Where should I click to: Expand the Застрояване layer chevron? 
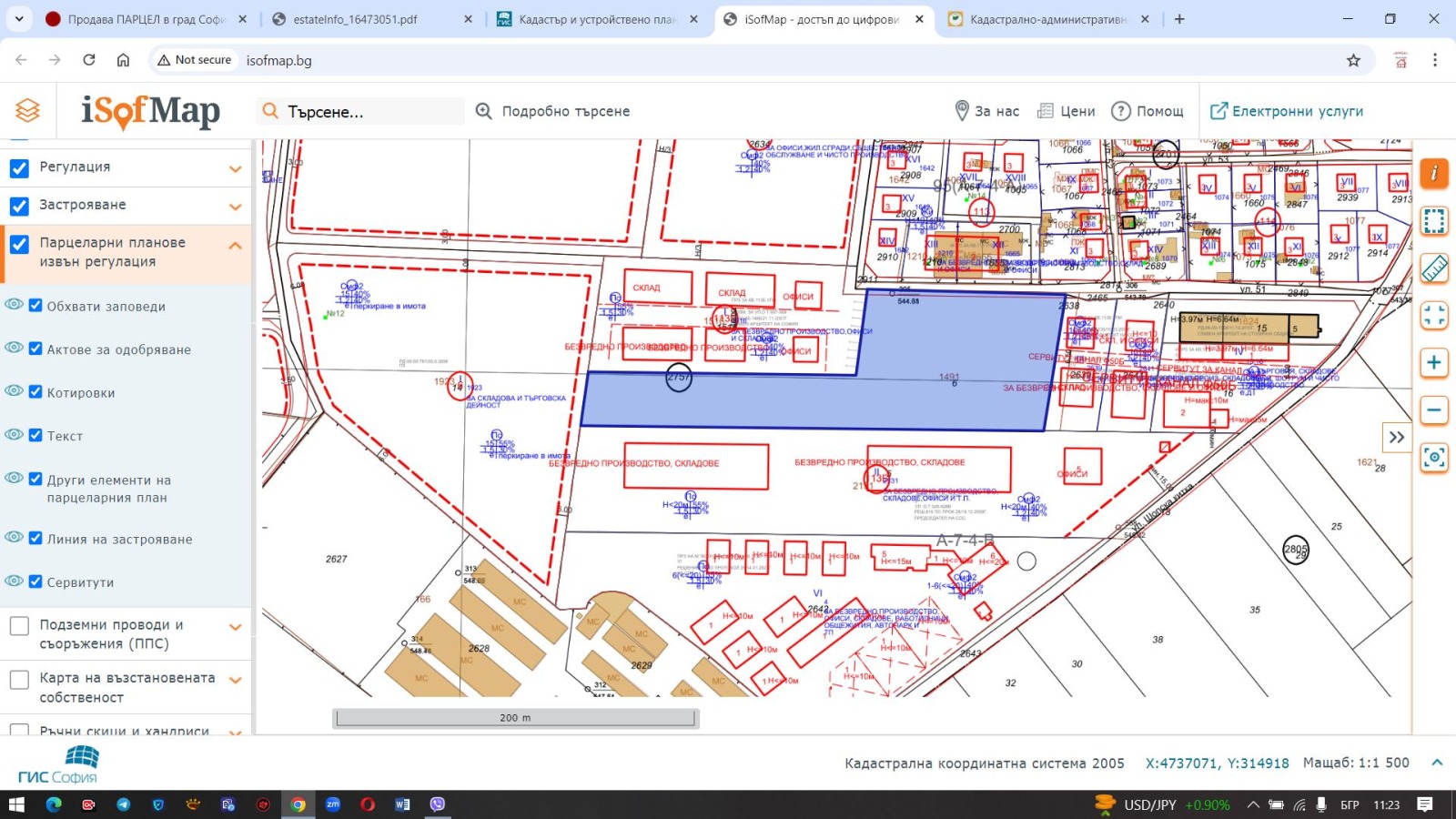236,207
